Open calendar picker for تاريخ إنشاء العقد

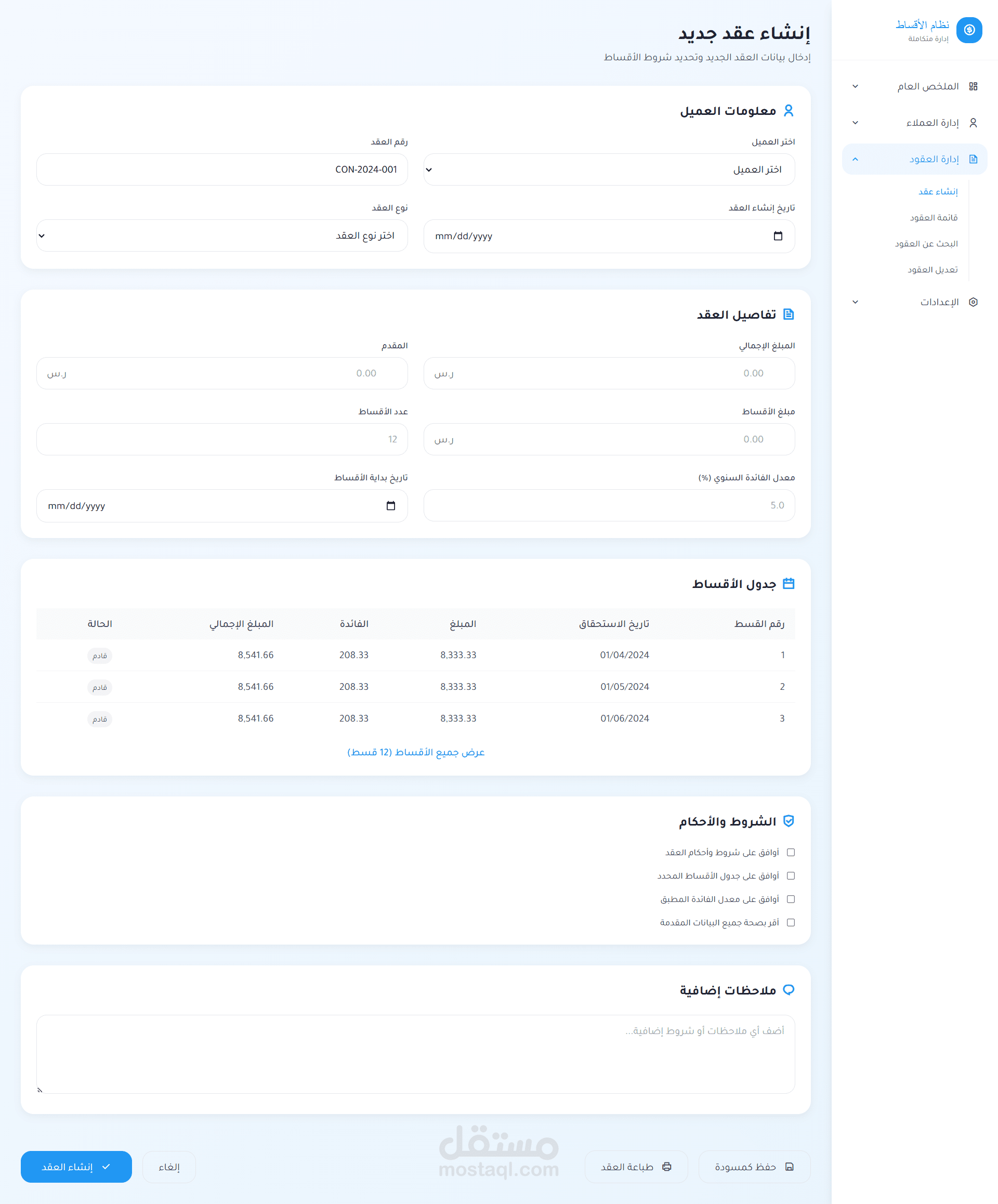point(777,236)
